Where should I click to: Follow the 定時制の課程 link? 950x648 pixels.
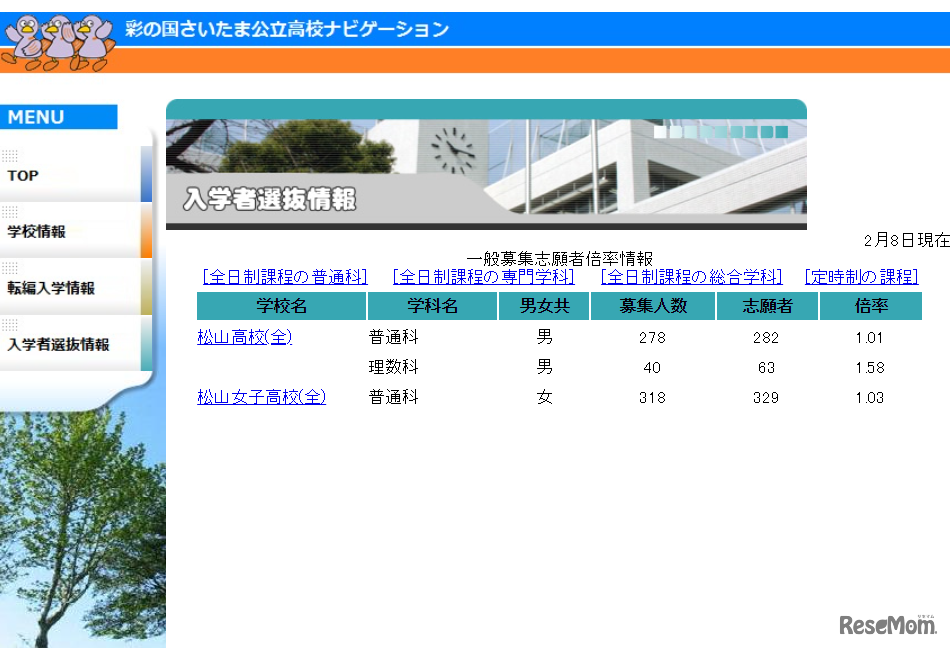[x=862, y=277]
